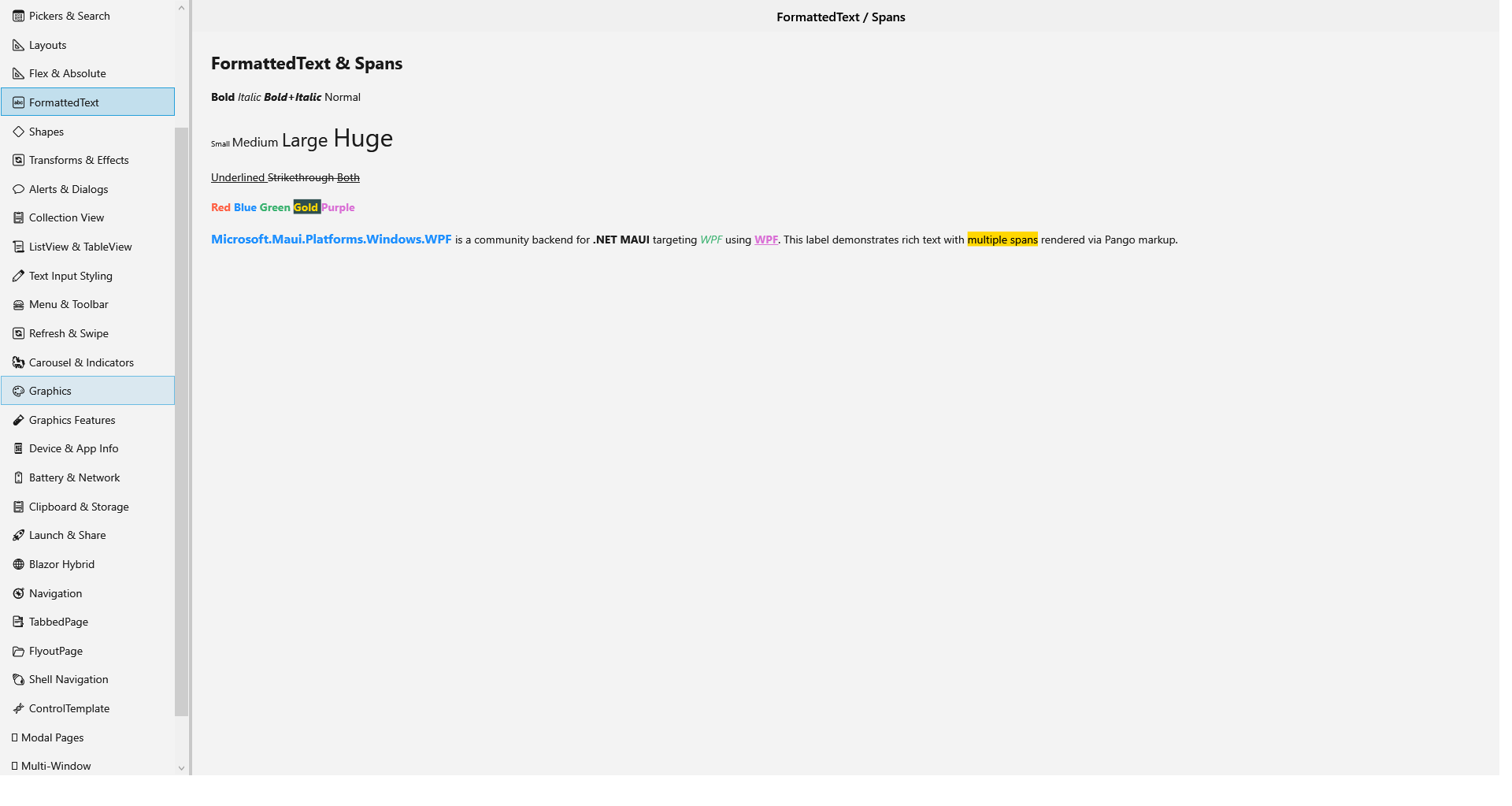Click the sidebar scroll up arrow
The width and height of the screenshot is (1512, 806).
181,8
